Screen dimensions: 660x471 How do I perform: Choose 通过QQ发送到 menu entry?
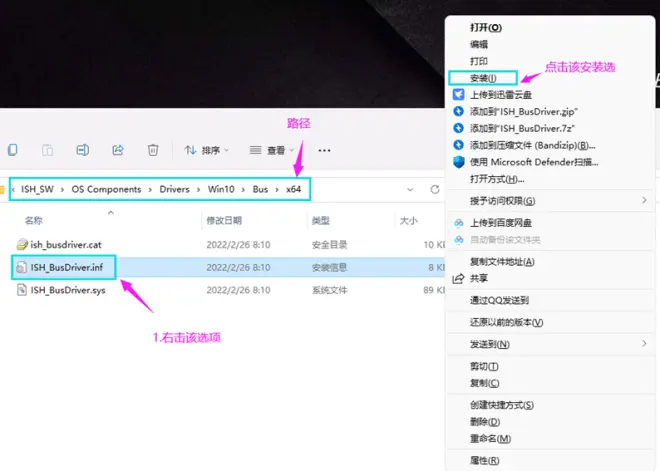(499, 300)
